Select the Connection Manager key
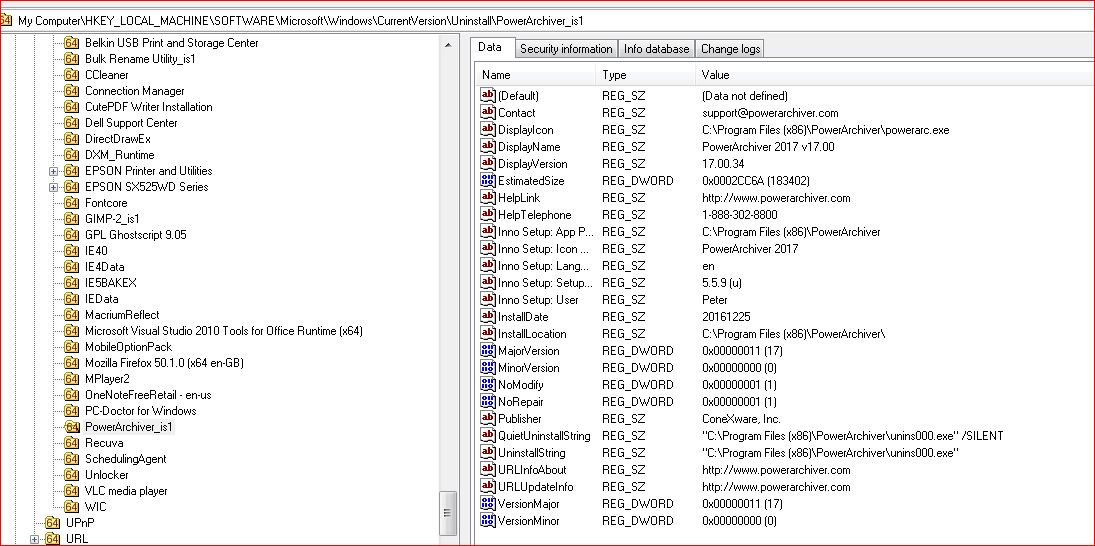The image size is (1095, 546). pos(135,91)
